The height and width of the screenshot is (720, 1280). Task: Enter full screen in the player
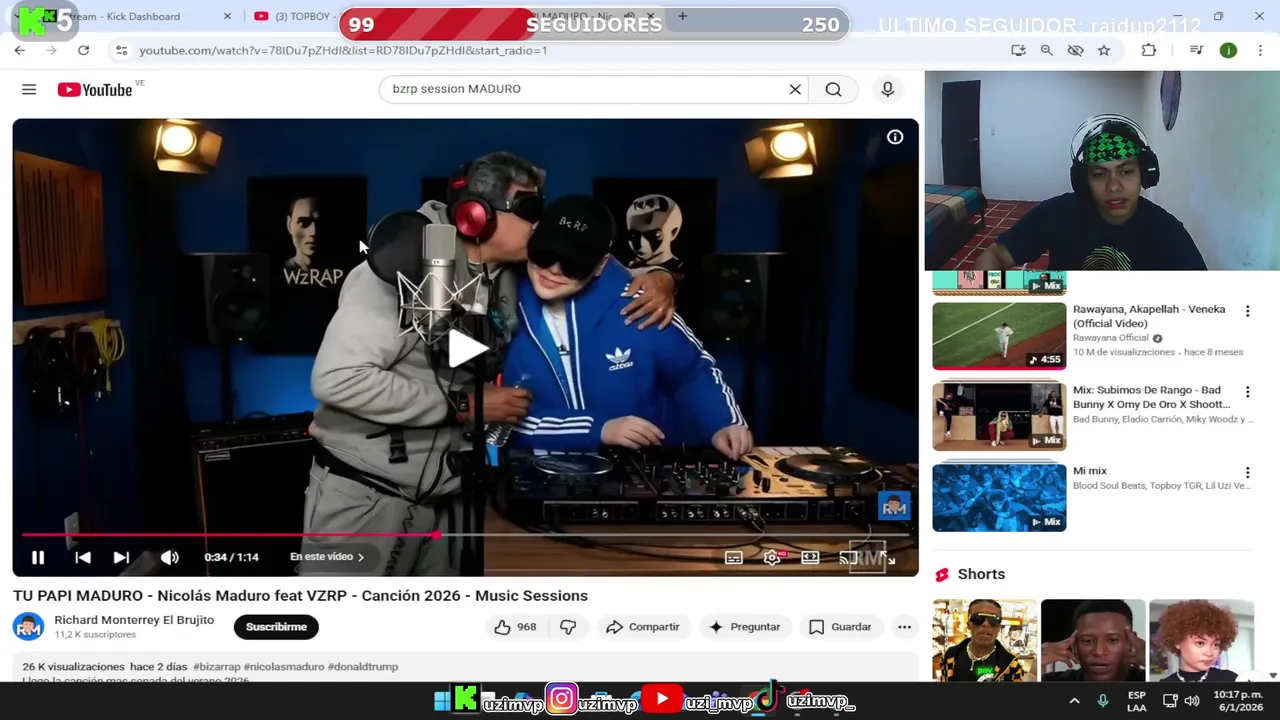coord(887,557)
